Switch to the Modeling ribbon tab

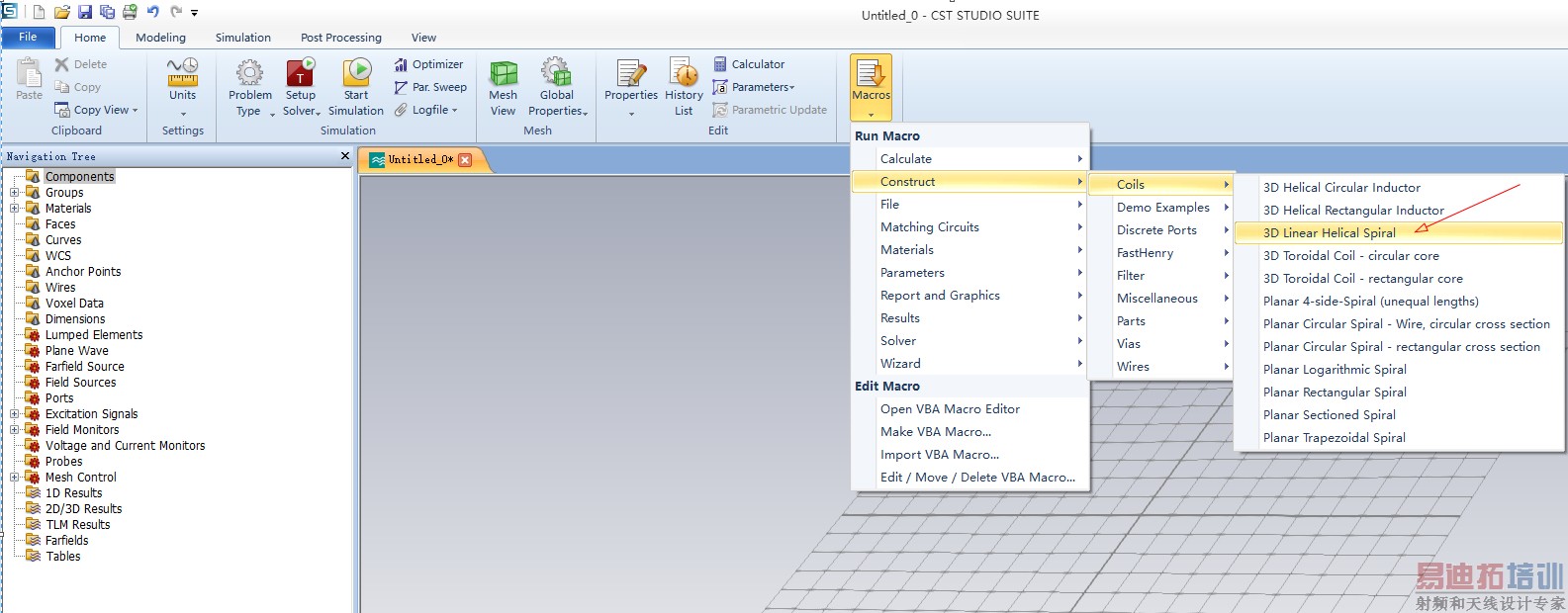pos(160,38)
